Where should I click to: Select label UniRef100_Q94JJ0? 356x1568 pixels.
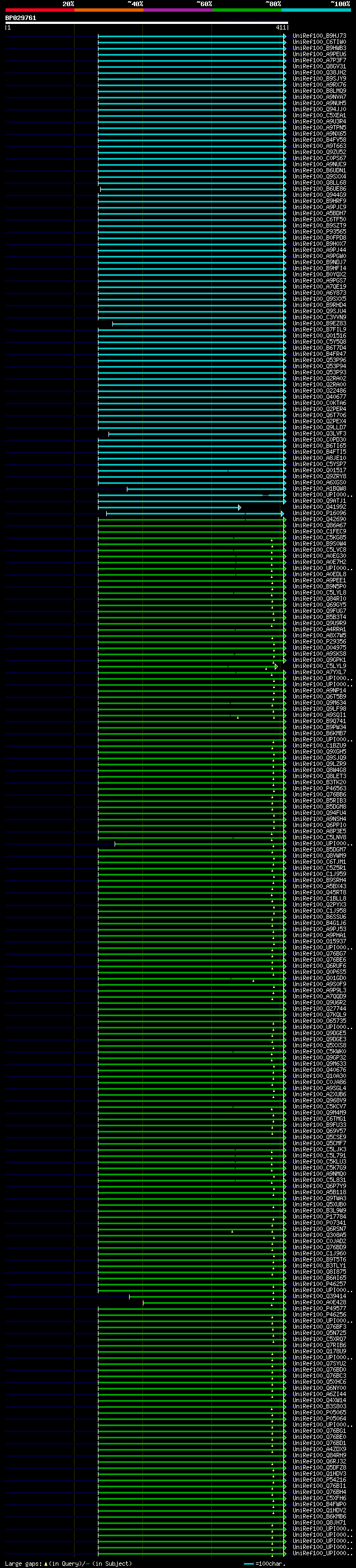coord(319,110)
